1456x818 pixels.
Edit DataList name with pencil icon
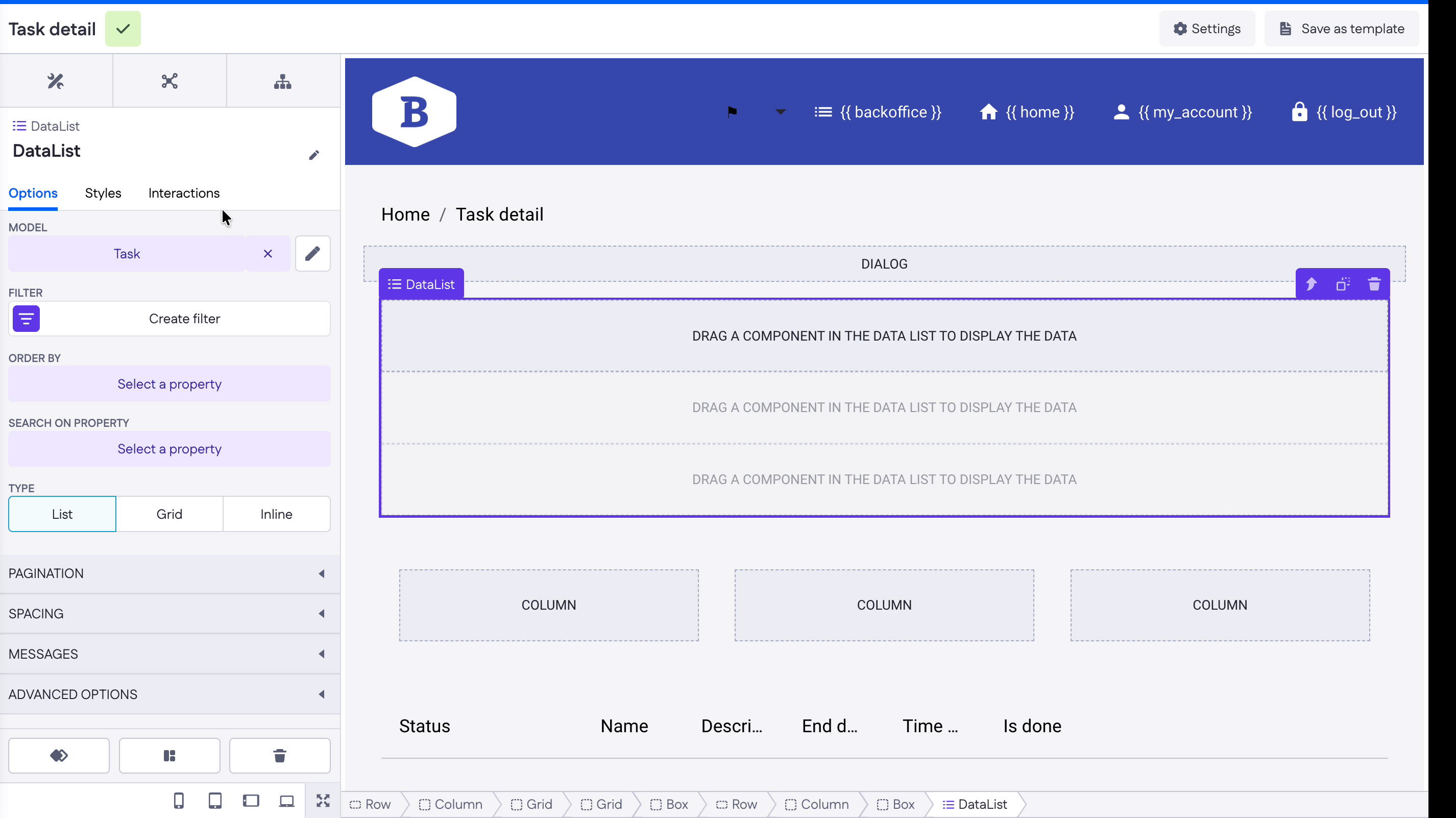[x=314, y=155]
